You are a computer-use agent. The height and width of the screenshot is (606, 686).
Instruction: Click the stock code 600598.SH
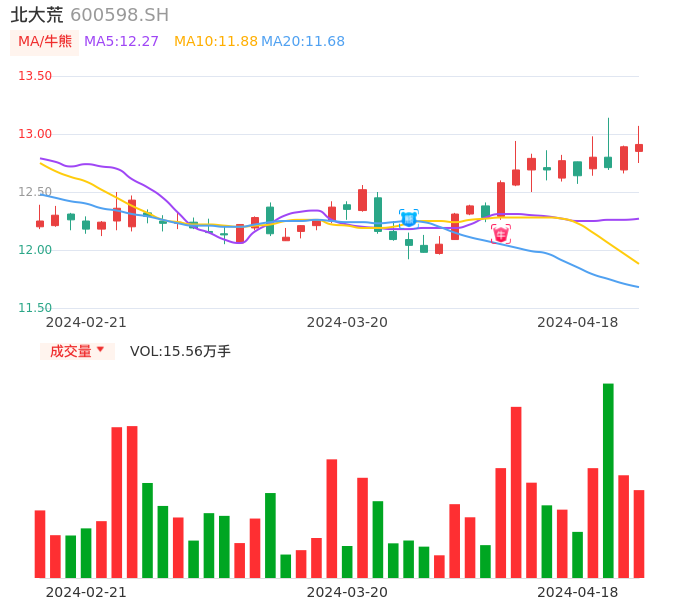point(119,15)
